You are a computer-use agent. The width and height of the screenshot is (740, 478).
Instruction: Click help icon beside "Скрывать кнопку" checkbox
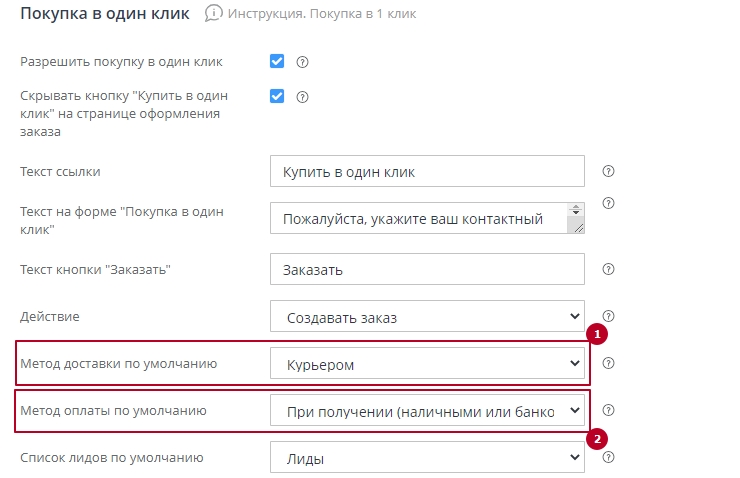pos(302,97)
